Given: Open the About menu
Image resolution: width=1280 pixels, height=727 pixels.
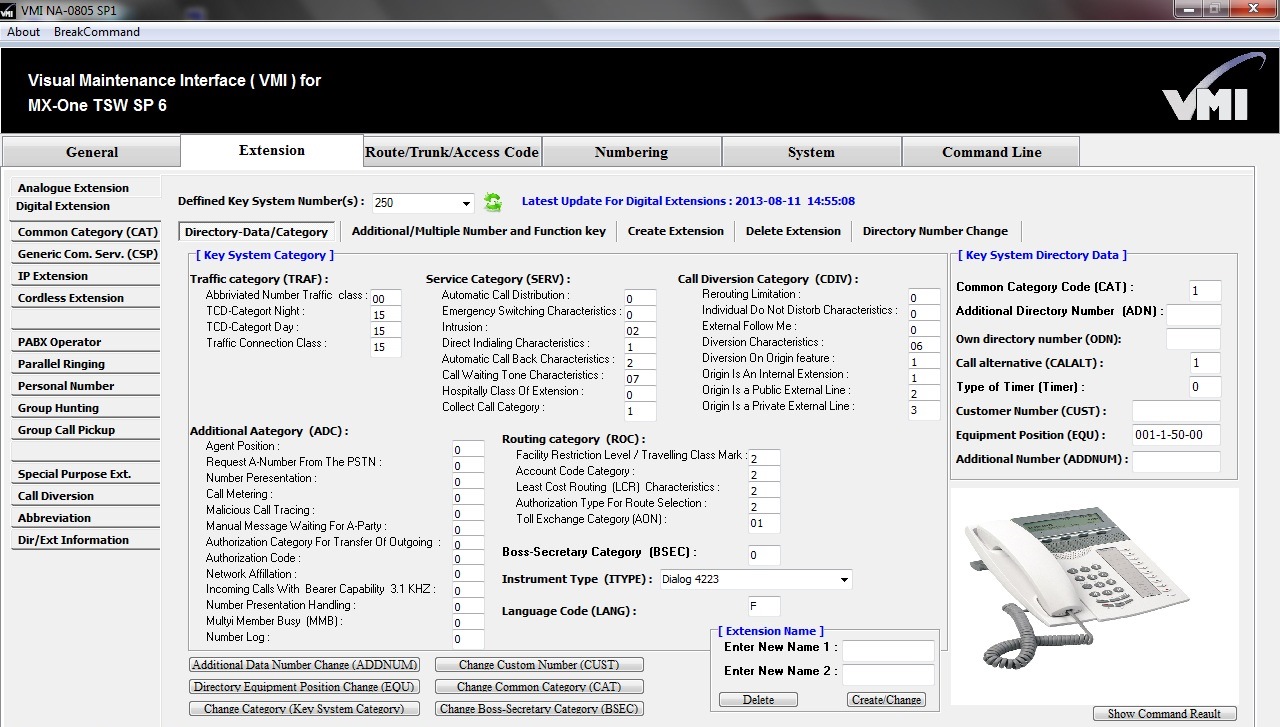Looking at the screenshot, I should click(24, 32).
